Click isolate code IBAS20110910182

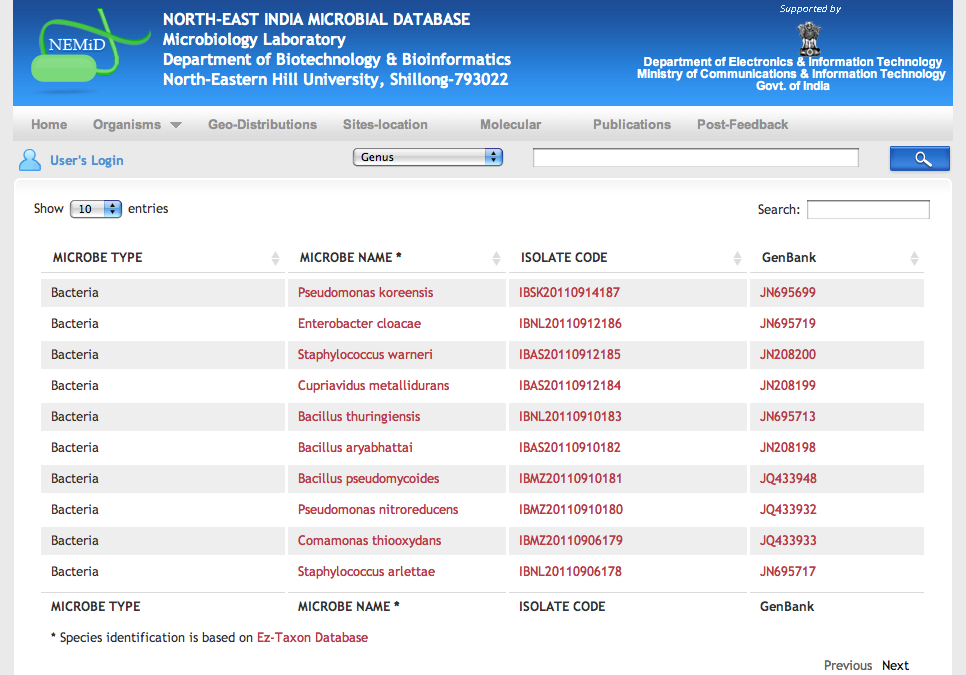click(x=569, y=448)
